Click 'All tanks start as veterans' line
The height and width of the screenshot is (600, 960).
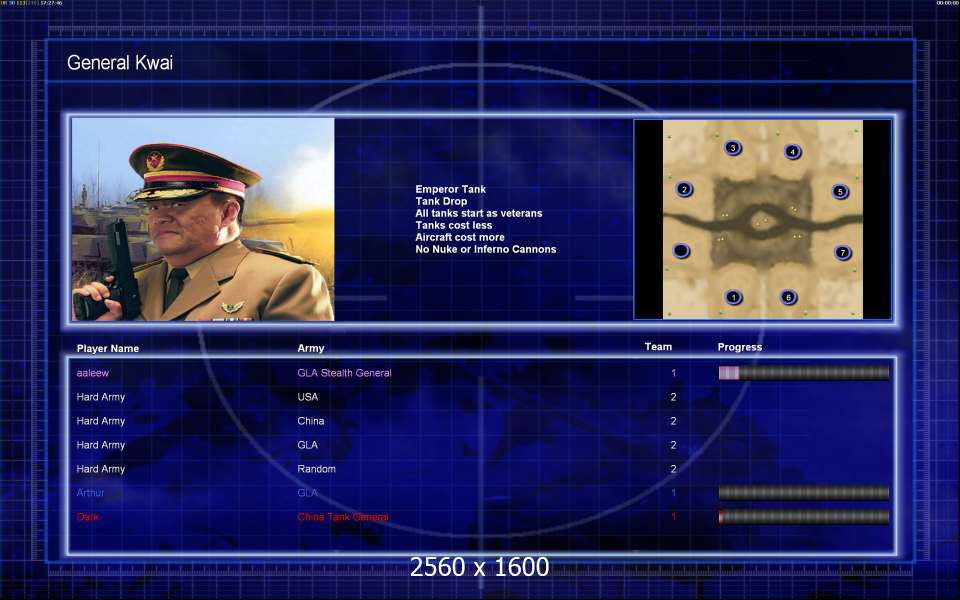tap(479, 213)
